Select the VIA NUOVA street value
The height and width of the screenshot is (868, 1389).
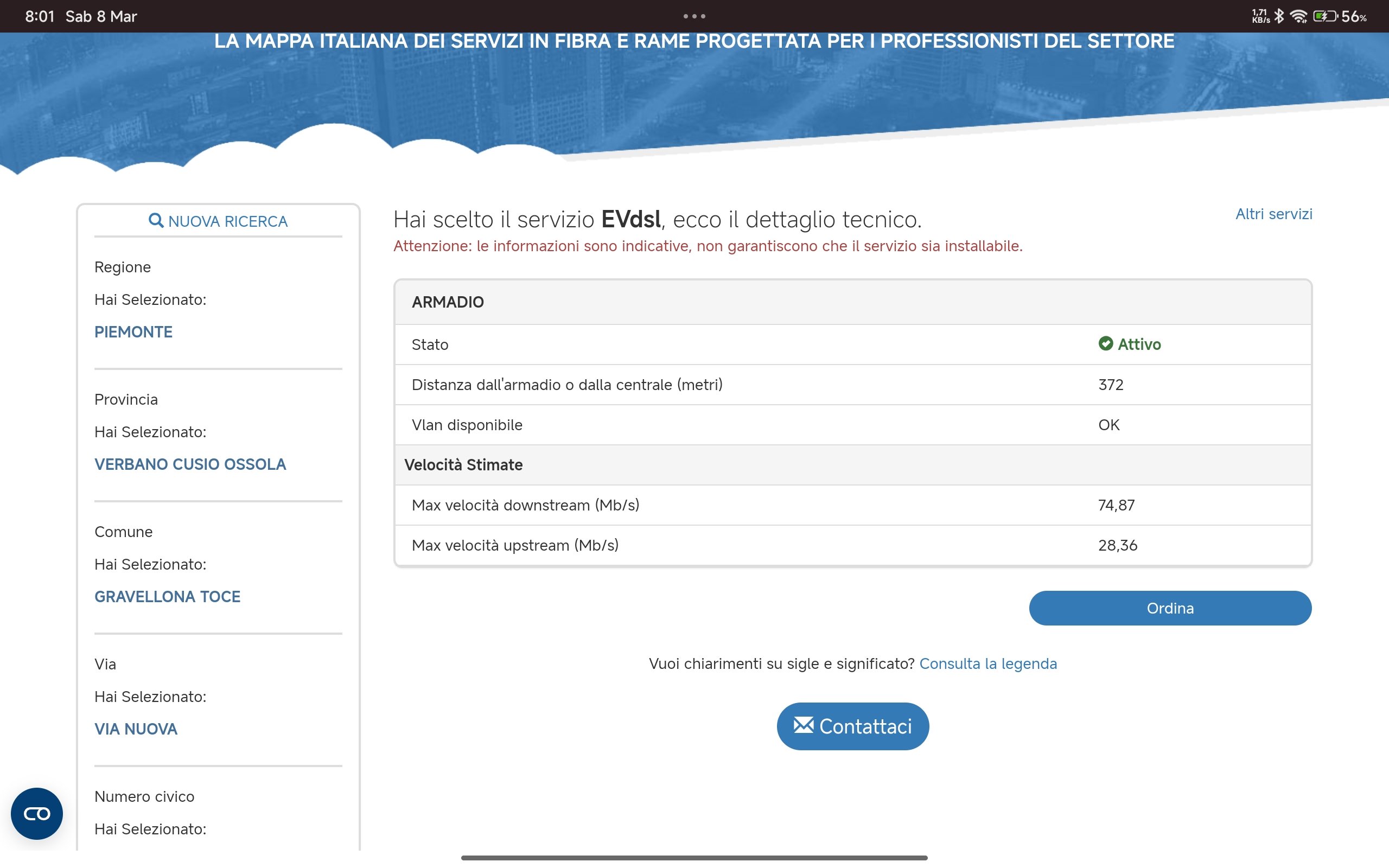[x=136, y=729]
